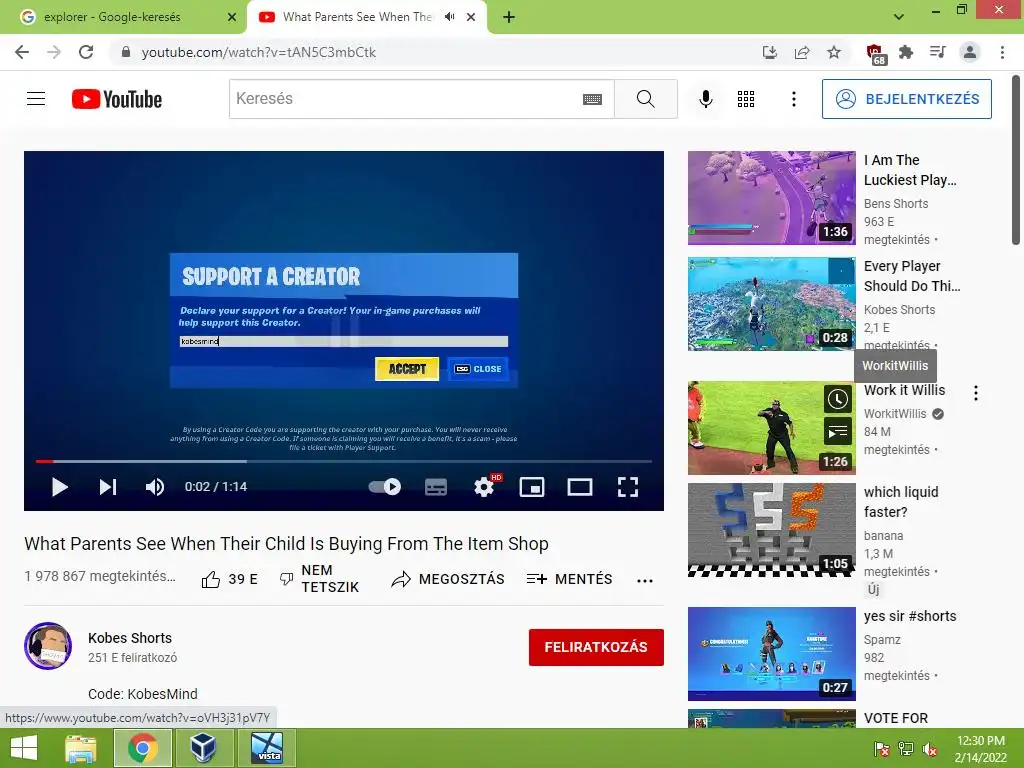Open which liquid faster? video title
This screenshot has width=1024, height=768.
pyautogui.click(x=901, y=502)
